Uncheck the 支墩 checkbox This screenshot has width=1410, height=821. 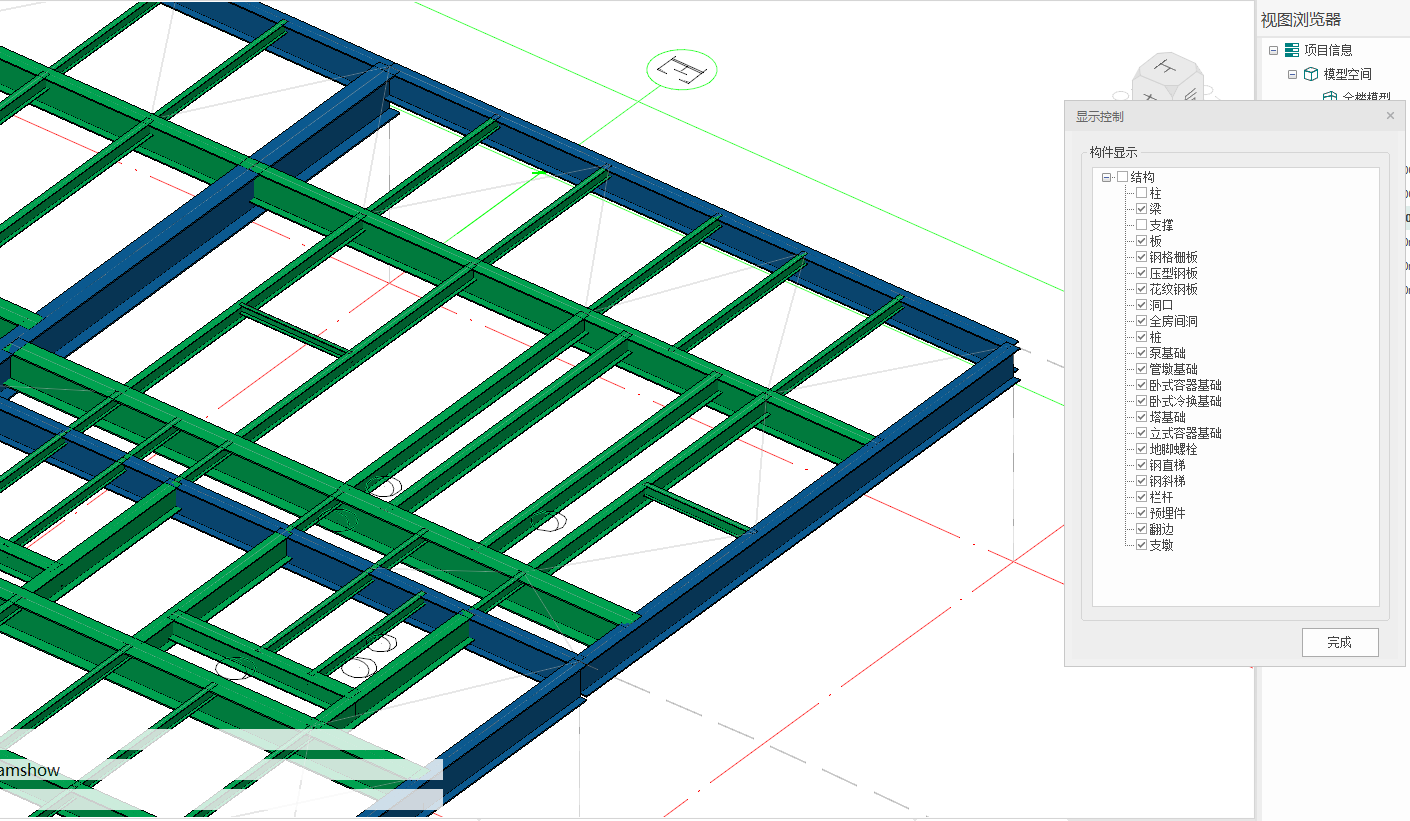click(1141, 545)
